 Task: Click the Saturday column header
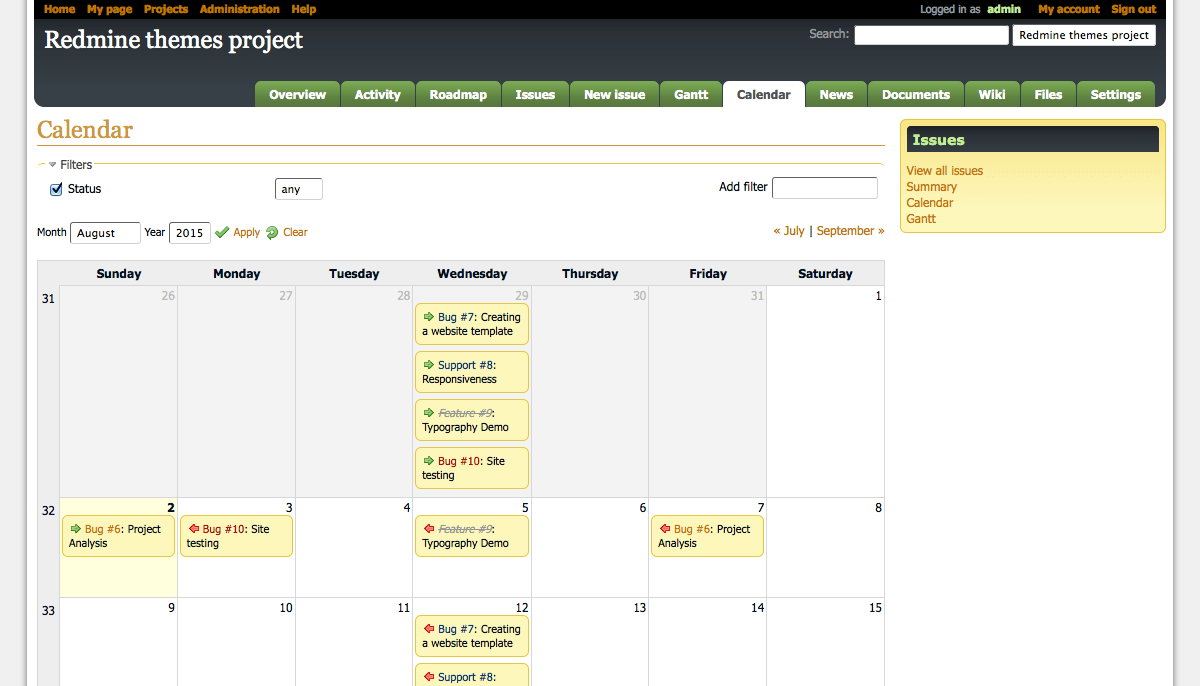click(x=825, y=274)
